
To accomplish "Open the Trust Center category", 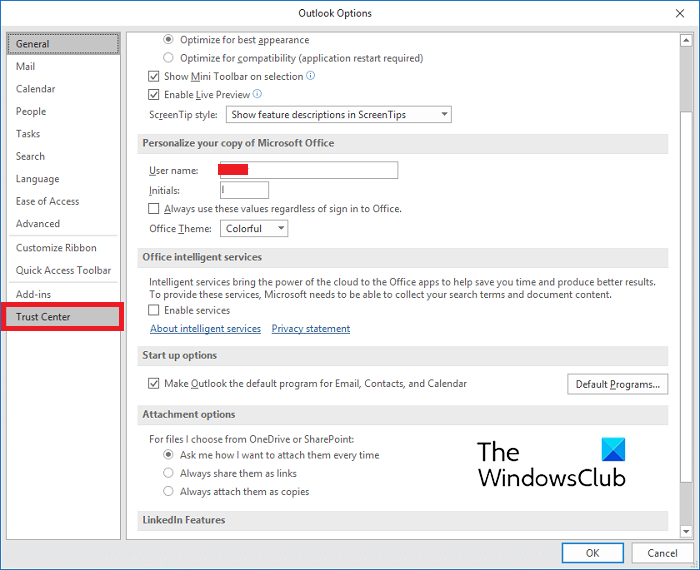I will (x=62, y=316).
